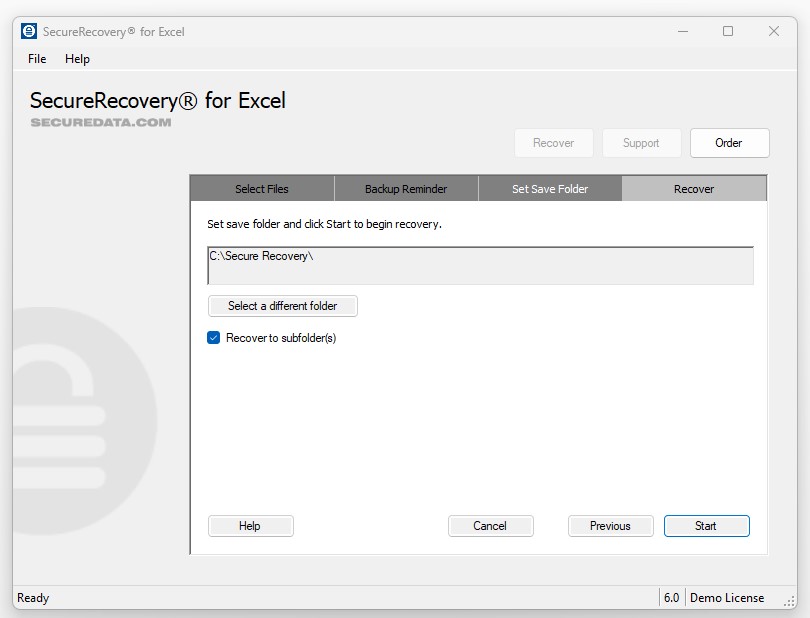810x618 pixels.
Task: Switch to the Select Files tab
Action: point(261,188)
